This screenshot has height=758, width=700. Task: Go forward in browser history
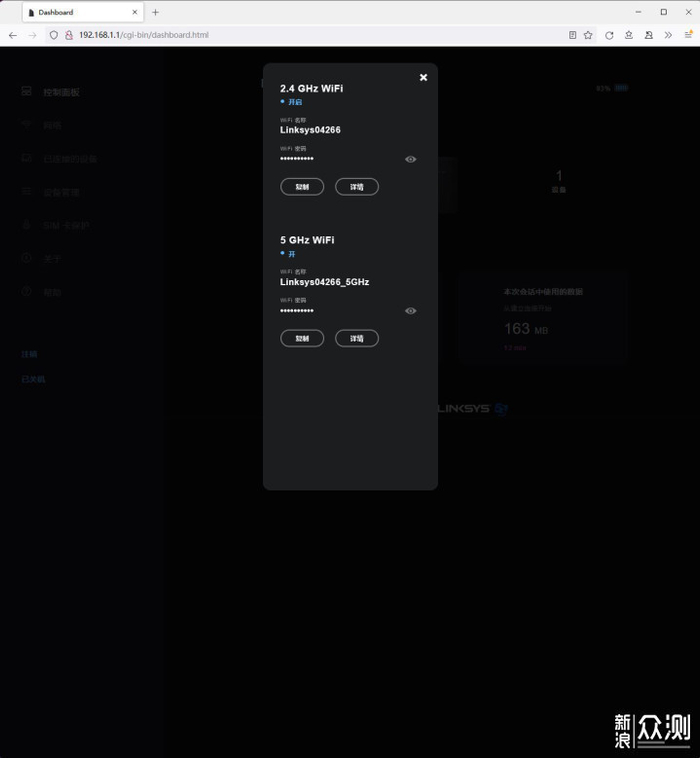coord(32,35)
